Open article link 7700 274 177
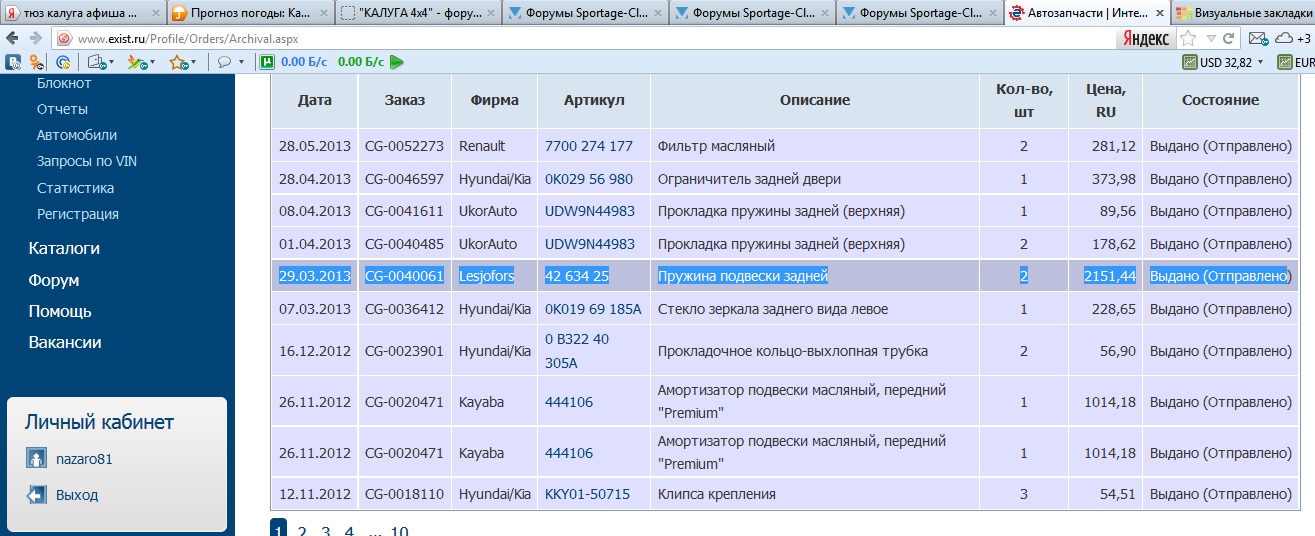Viewport: 1315px width, 536px height. click(588, 146)
